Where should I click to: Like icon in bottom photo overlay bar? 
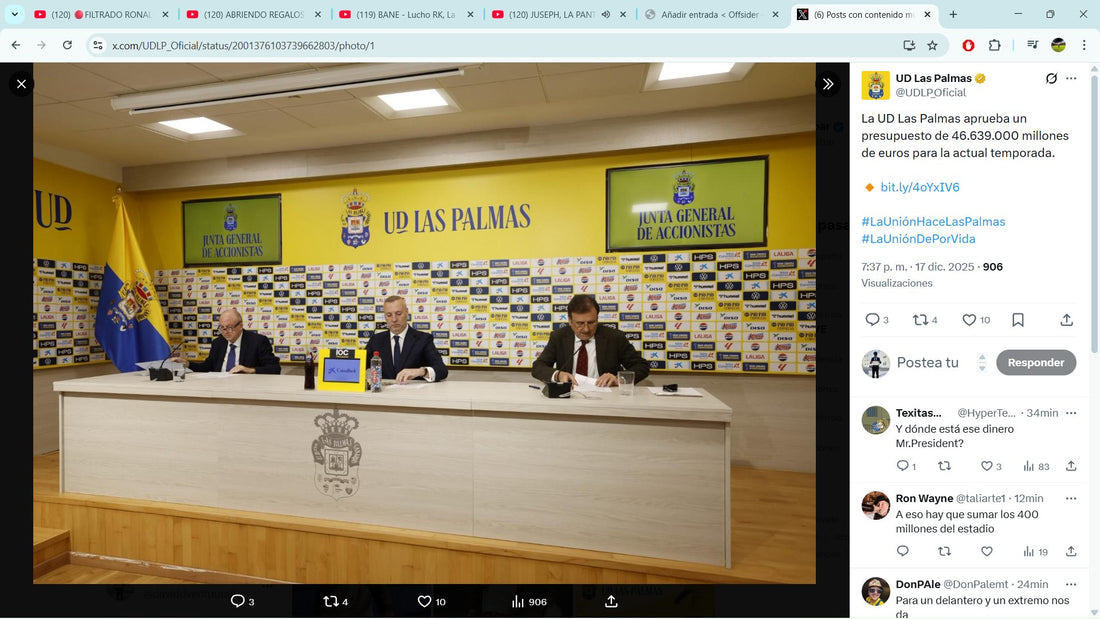[x=424, y=601]
